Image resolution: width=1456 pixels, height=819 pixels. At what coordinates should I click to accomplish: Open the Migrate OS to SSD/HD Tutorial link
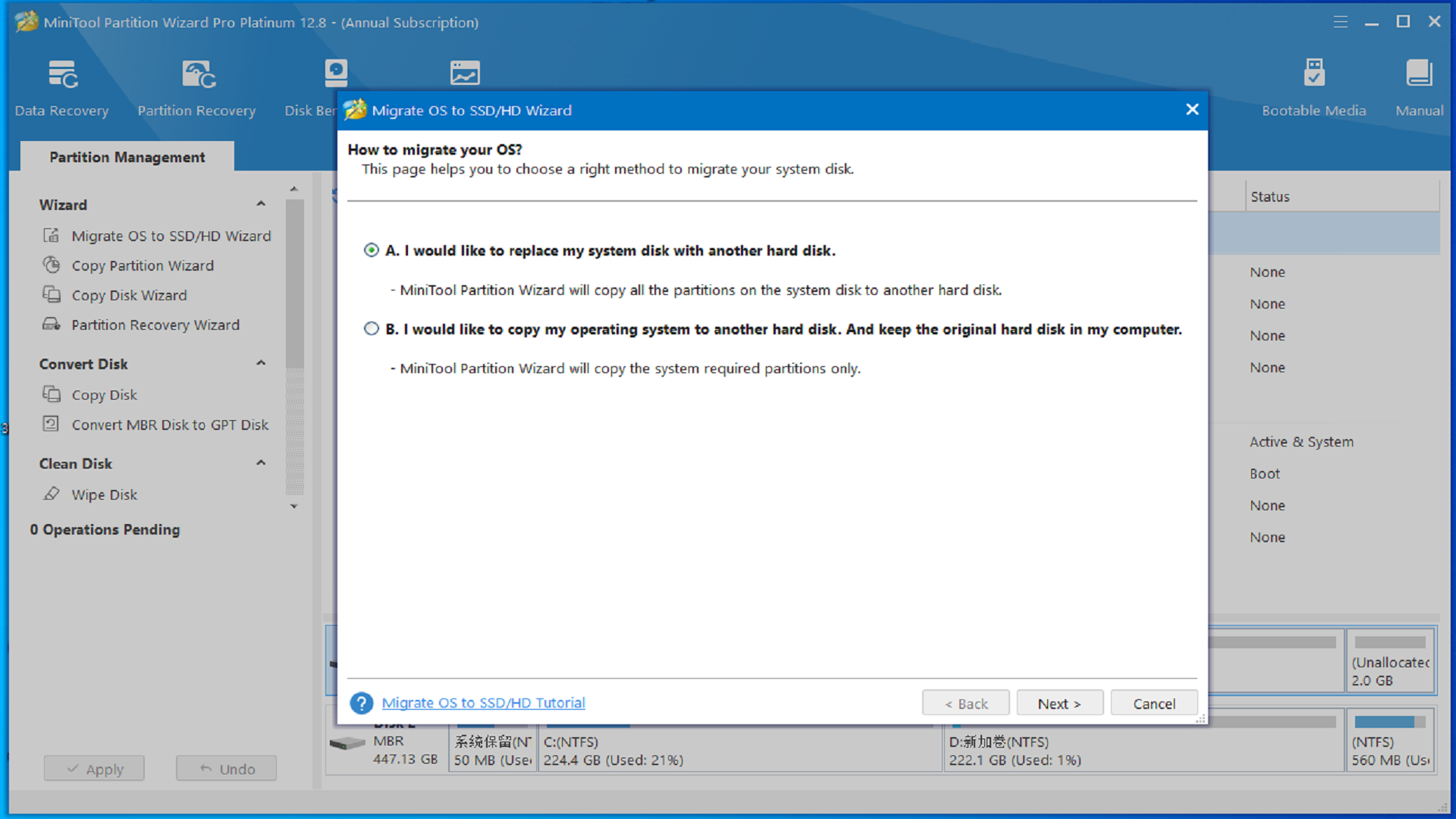[x=483, y=703]
